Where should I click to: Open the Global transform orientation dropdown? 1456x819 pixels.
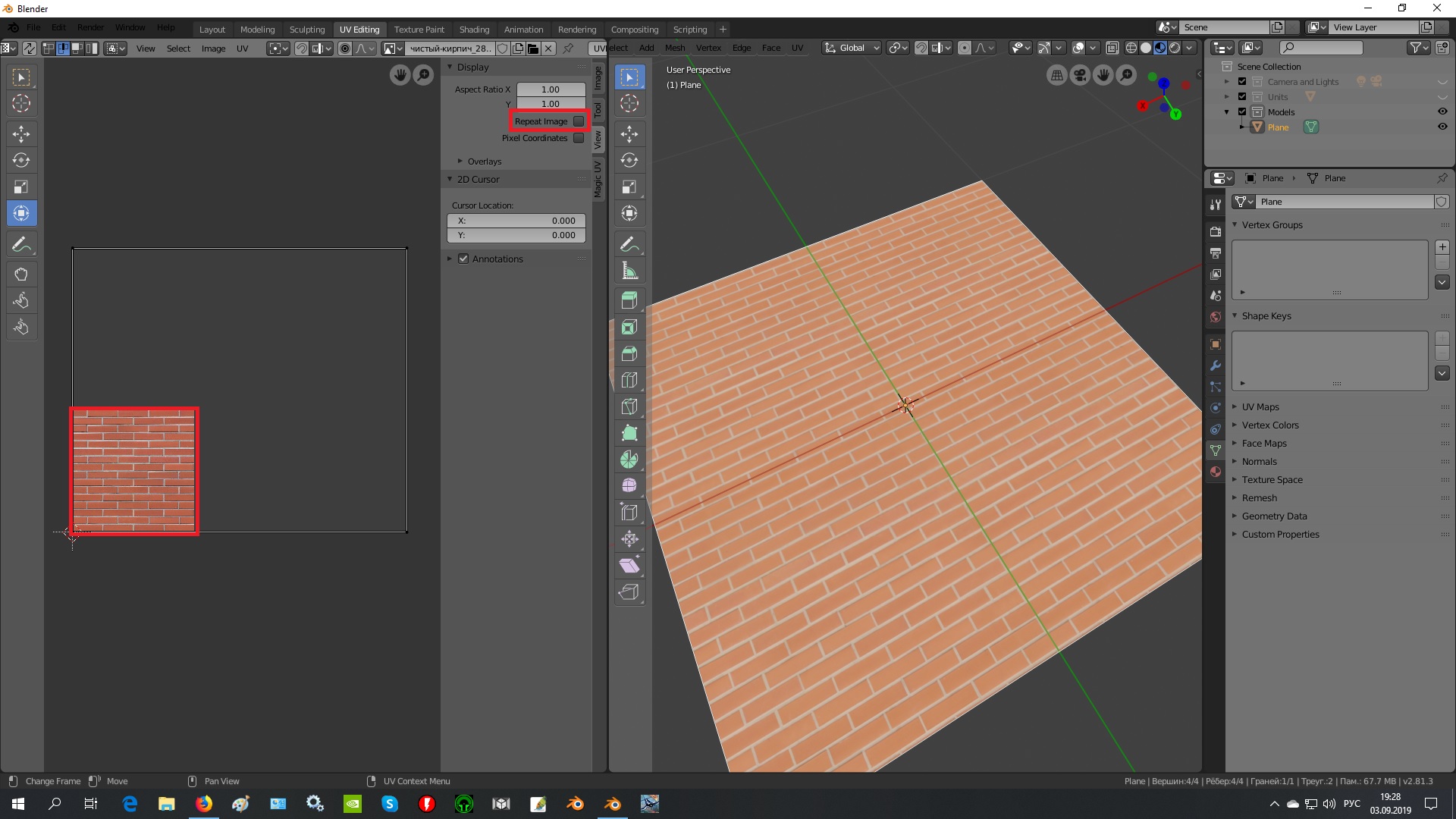(852, 48)
